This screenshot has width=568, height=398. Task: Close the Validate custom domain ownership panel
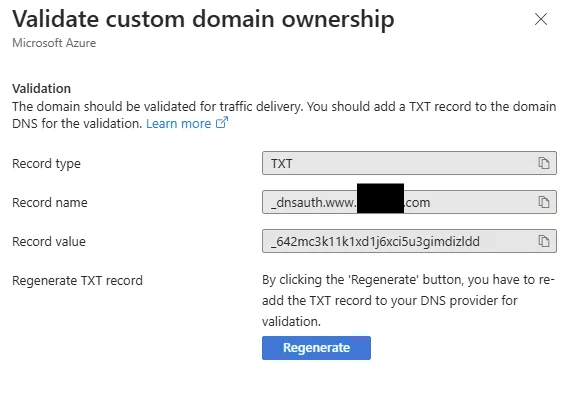[541, 19]
